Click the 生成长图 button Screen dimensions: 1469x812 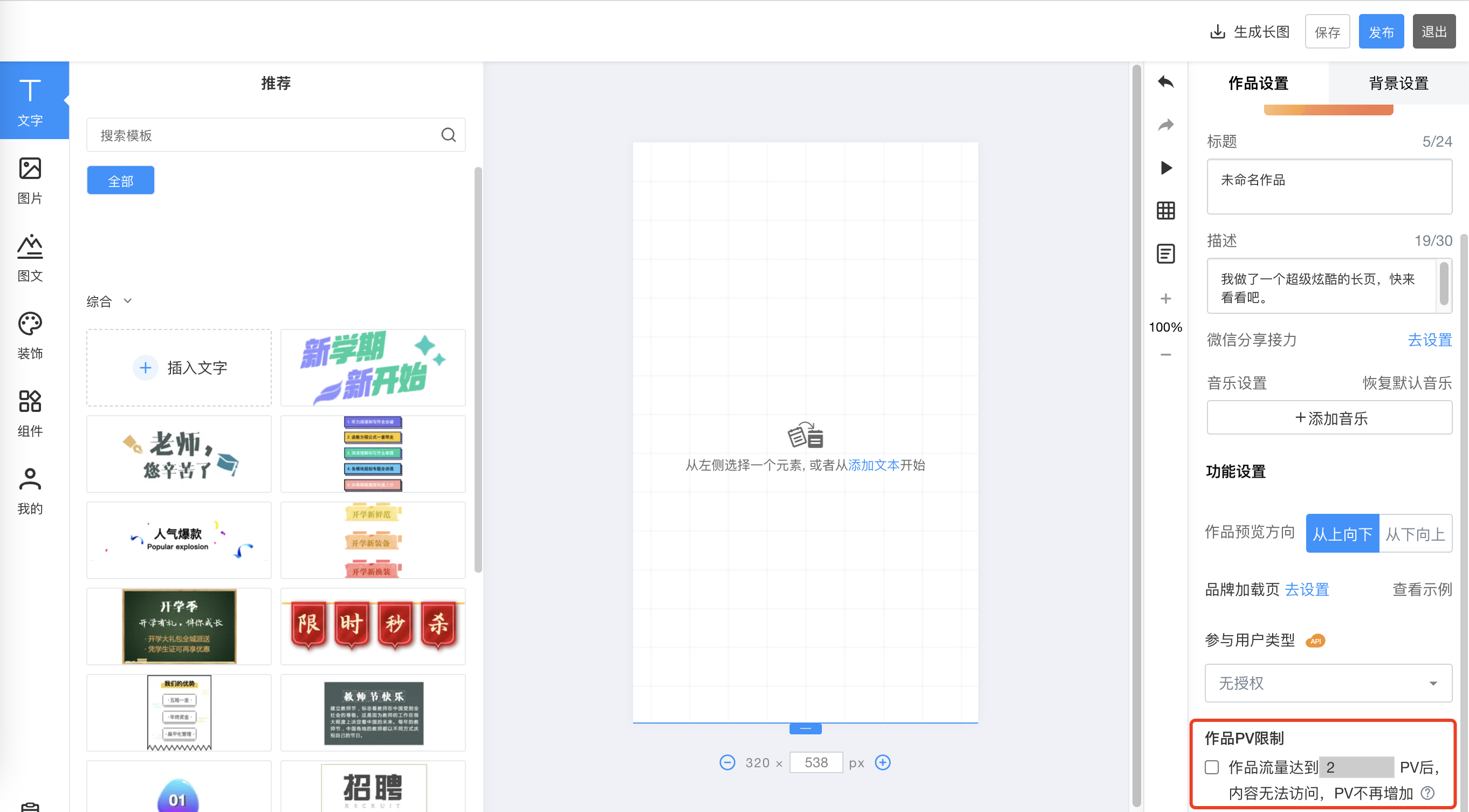(x=1249, y=31)
